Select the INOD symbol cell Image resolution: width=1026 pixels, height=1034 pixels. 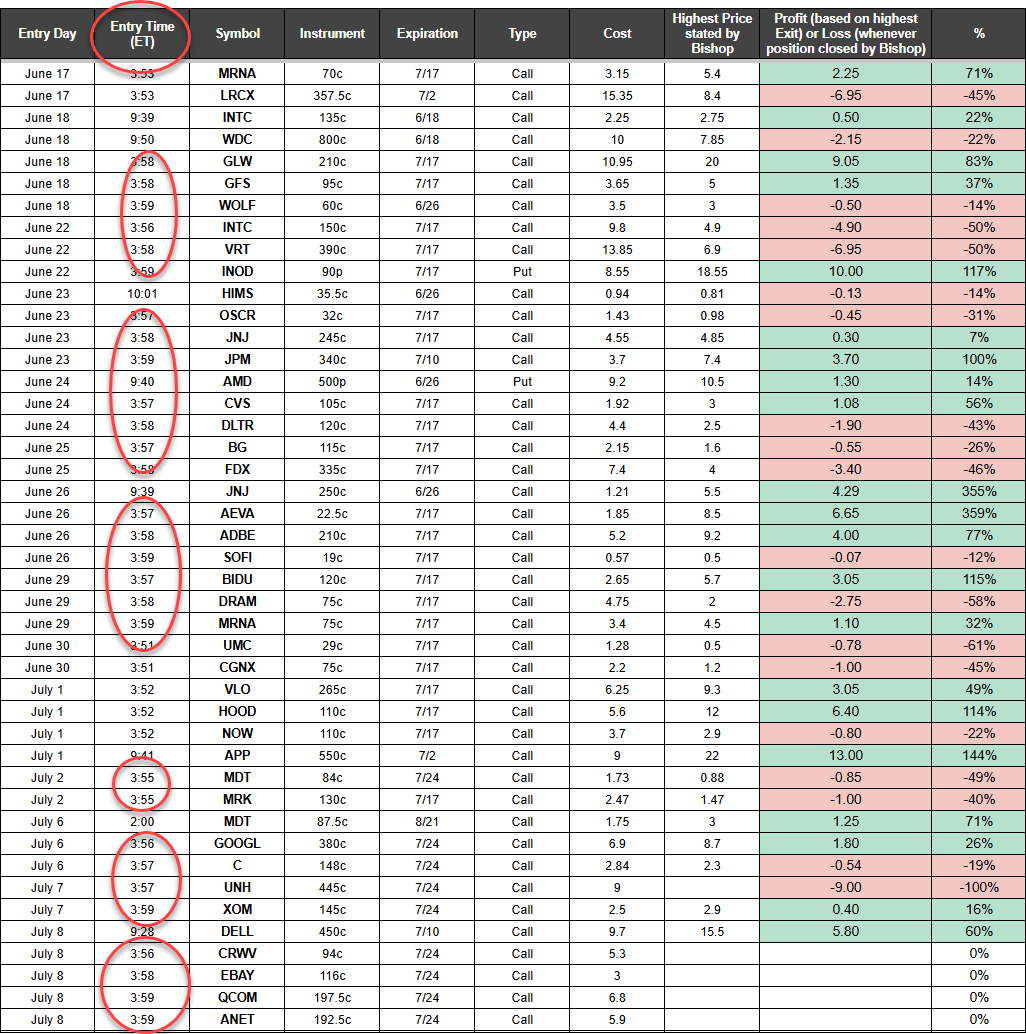tap(237, 272)
